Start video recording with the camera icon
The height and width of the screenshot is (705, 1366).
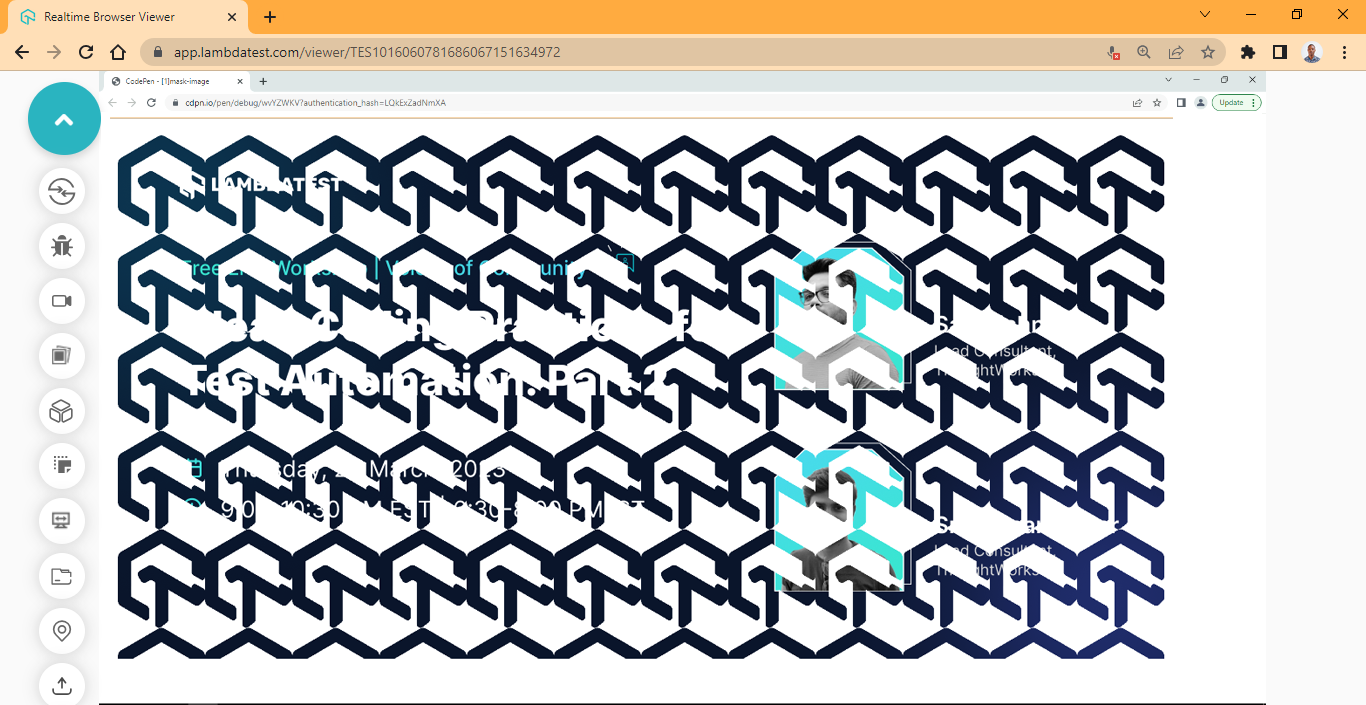tap(62, 301)
